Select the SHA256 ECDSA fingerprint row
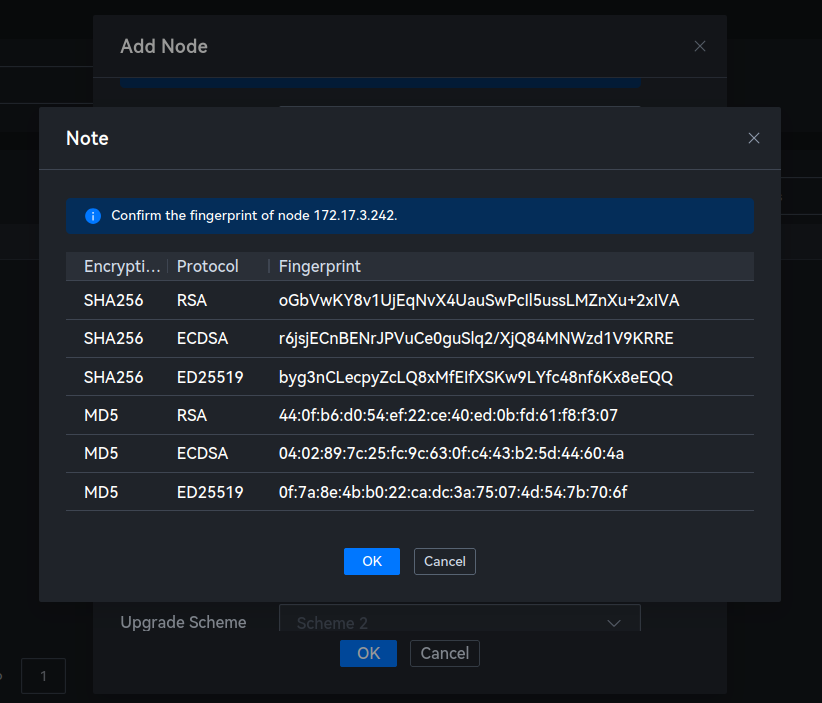822x703 pixels. pyautogui.click(x=409, y=339)
